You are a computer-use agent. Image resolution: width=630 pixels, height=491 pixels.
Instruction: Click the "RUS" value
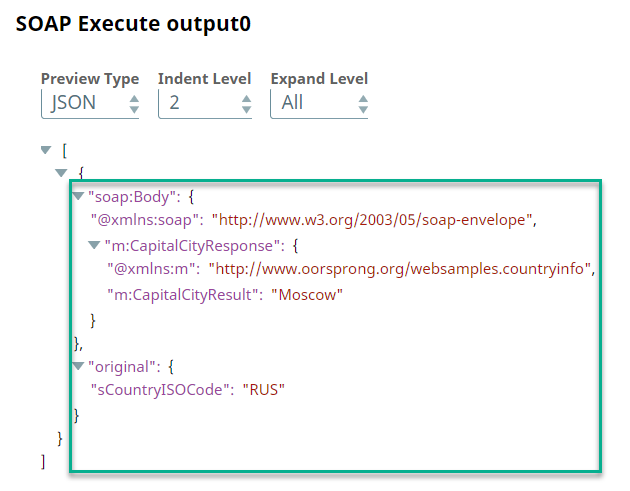pos(263,390)
